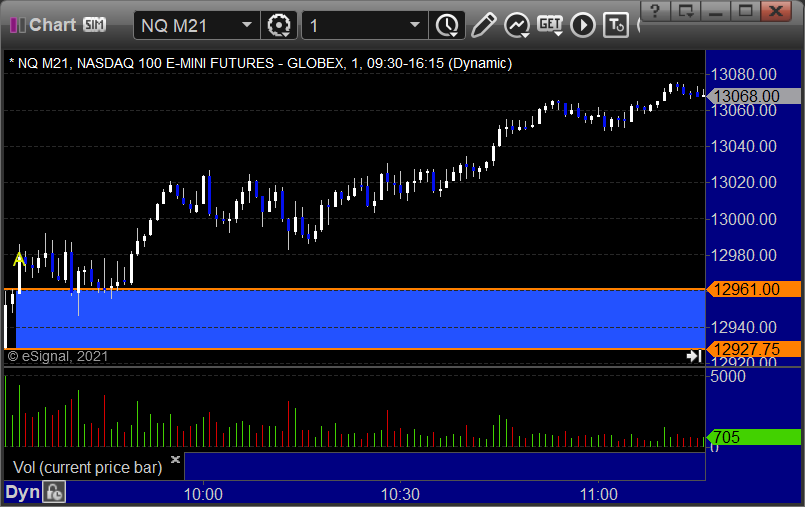
Task: Start the bar replay play button
Action: pyautogui.click(x=583, y=25)
